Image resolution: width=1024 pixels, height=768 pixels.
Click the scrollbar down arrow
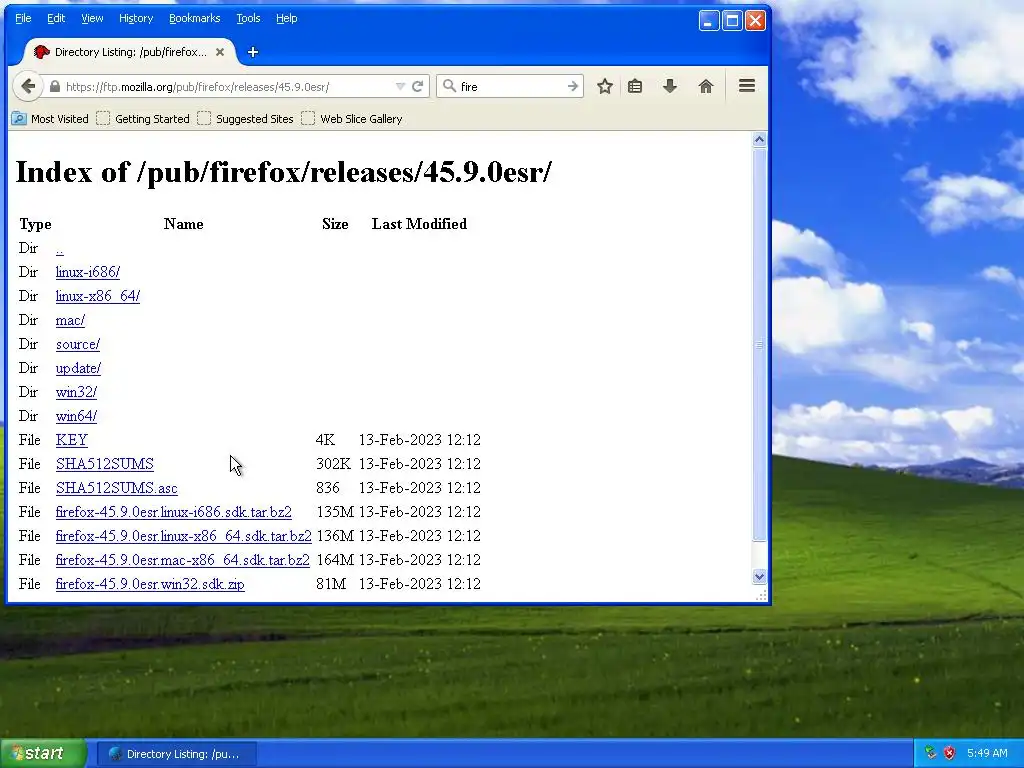[759, 576]
